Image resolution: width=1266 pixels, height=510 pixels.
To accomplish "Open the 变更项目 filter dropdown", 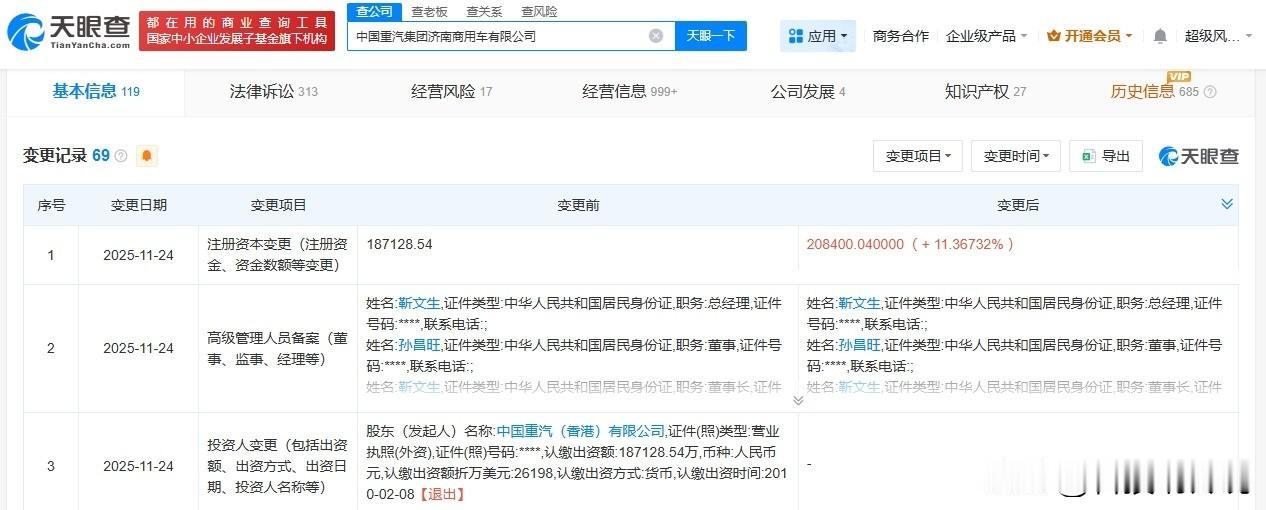I will pyautogui.click(x=918, y=156).
